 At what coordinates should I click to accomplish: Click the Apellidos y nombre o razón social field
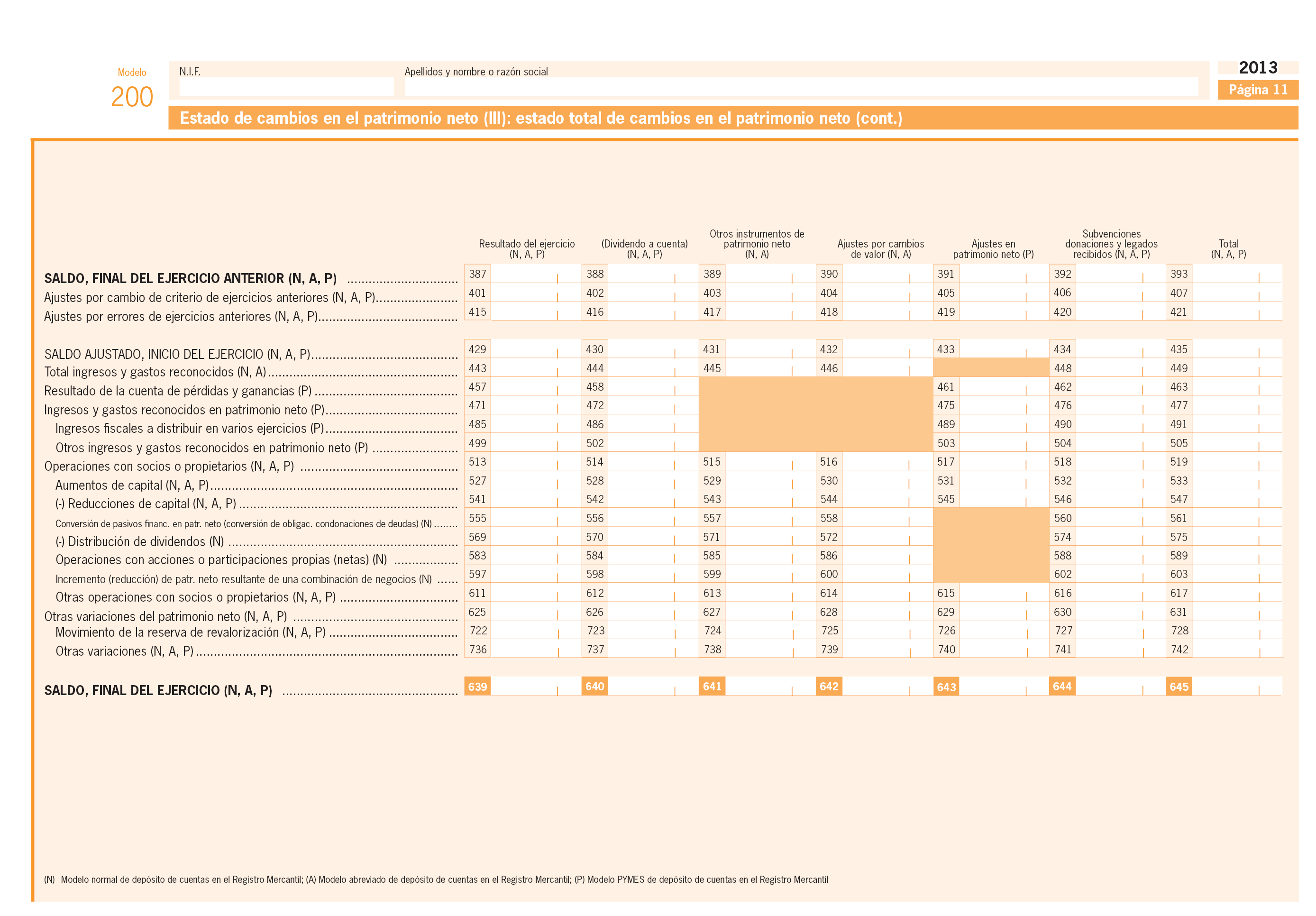coord(801,86)
